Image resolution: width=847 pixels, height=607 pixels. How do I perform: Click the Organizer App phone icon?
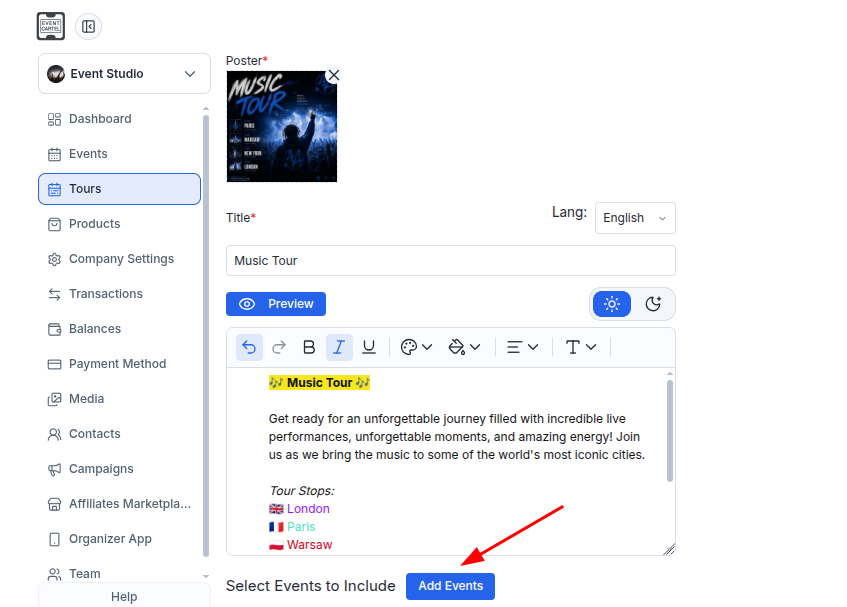point(55,539)
